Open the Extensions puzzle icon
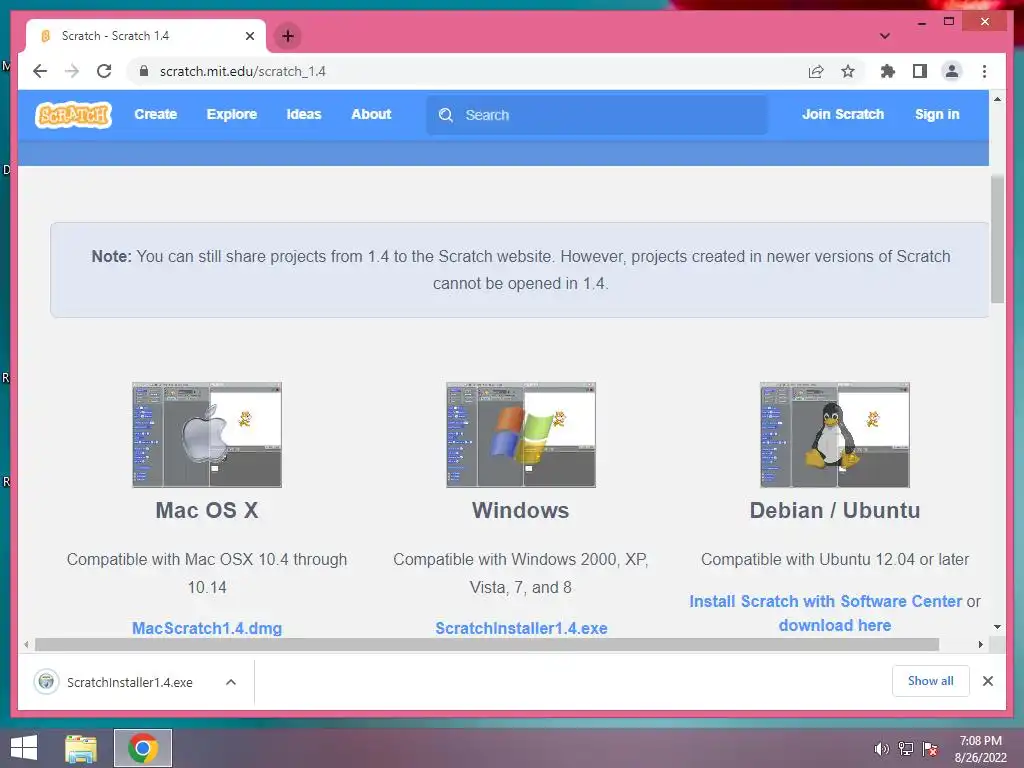Viewport: 1024px width, 768px height. click(888, 71)
